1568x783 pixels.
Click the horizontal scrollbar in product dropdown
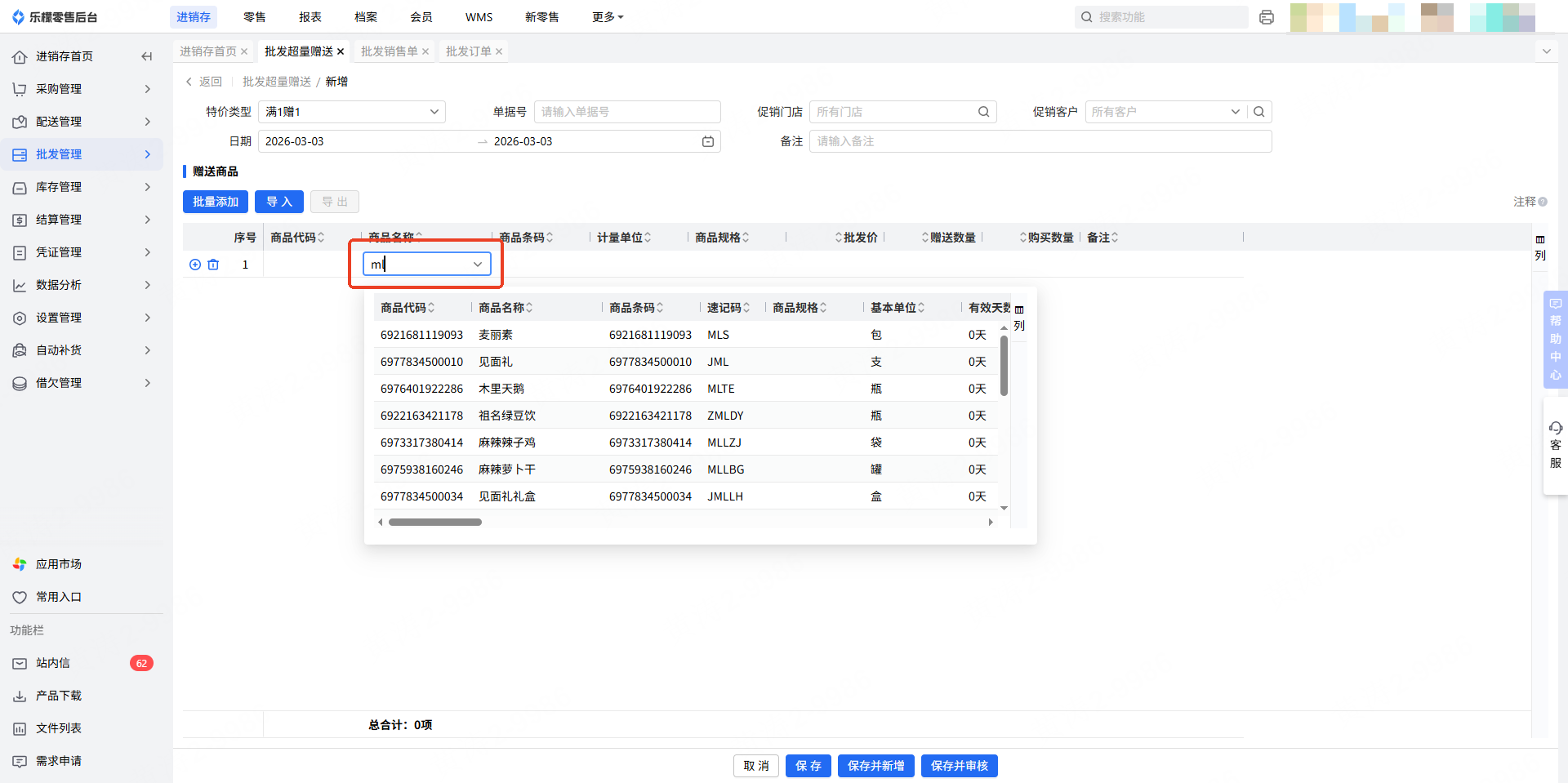(x=435, y=523)
